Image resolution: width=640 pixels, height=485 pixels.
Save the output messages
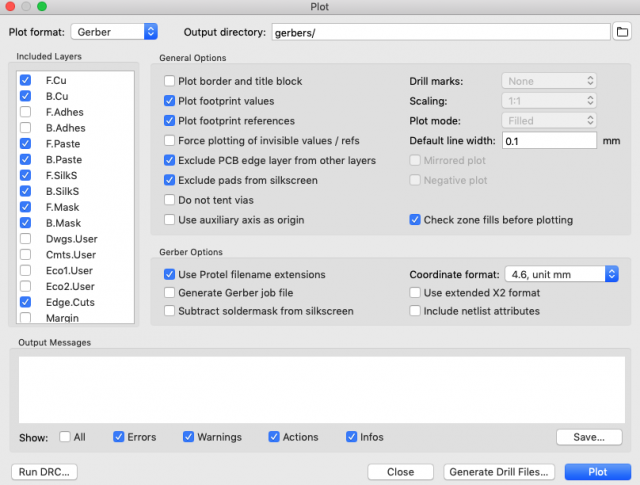point(589,437)
